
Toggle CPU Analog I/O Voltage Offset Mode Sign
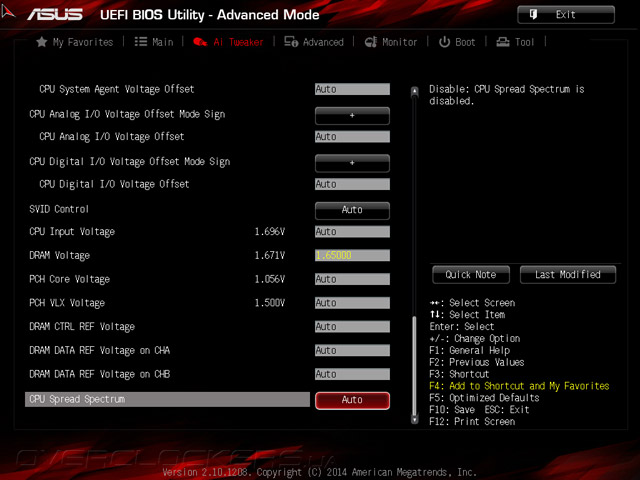(352, 116)
